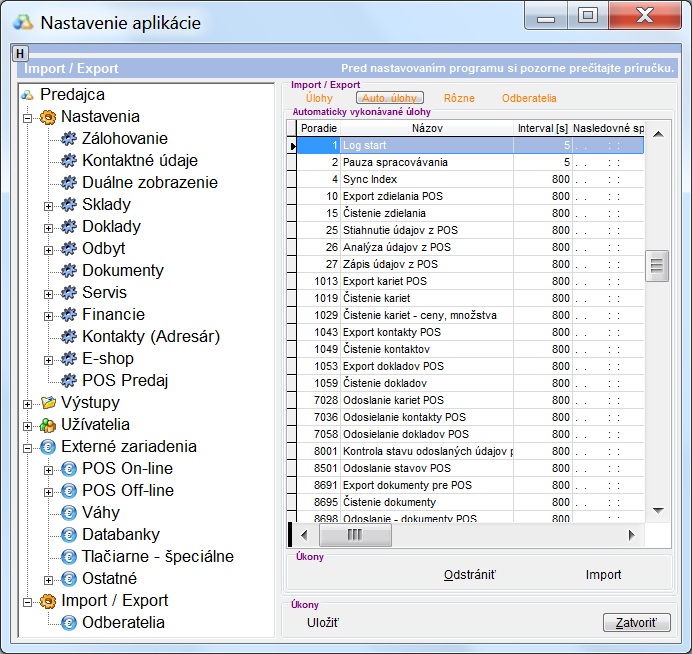Click the Uložiť action
Screen dimensions: 692x654
click(322, 623)
